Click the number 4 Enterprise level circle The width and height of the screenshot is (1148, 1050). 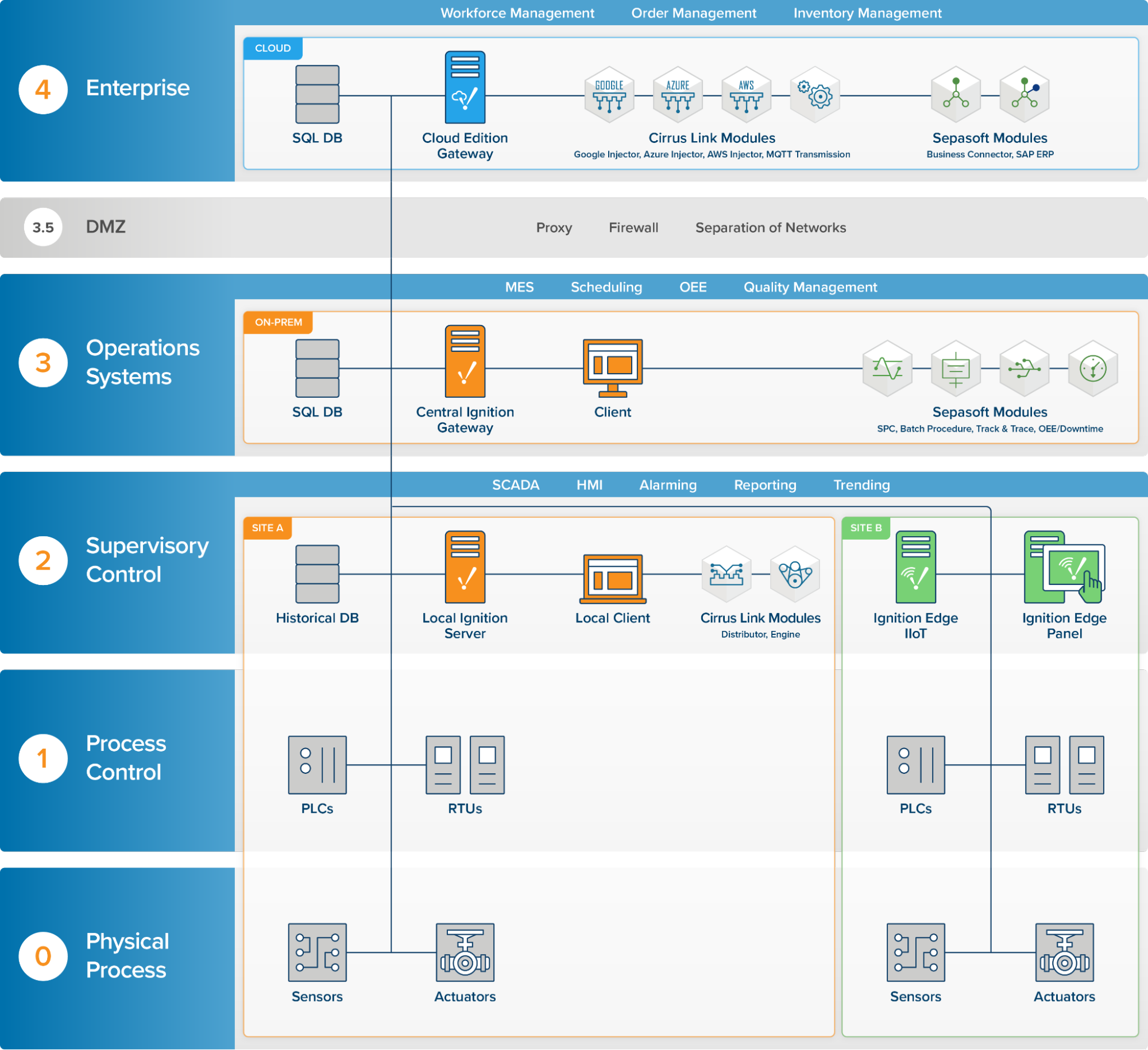click(43, 89)
